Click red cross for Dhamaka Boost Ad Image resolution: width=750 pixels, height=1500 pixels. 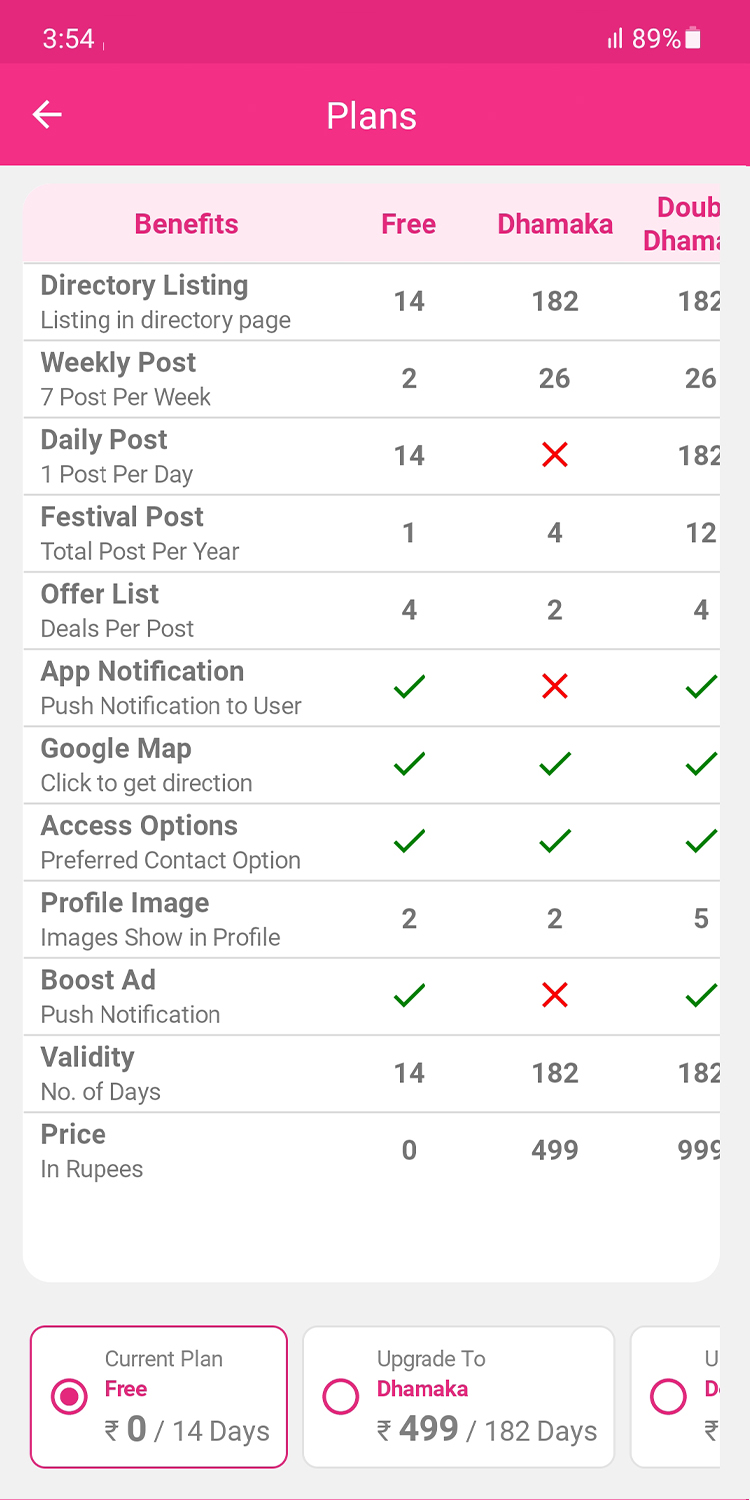tap(554, 995)
